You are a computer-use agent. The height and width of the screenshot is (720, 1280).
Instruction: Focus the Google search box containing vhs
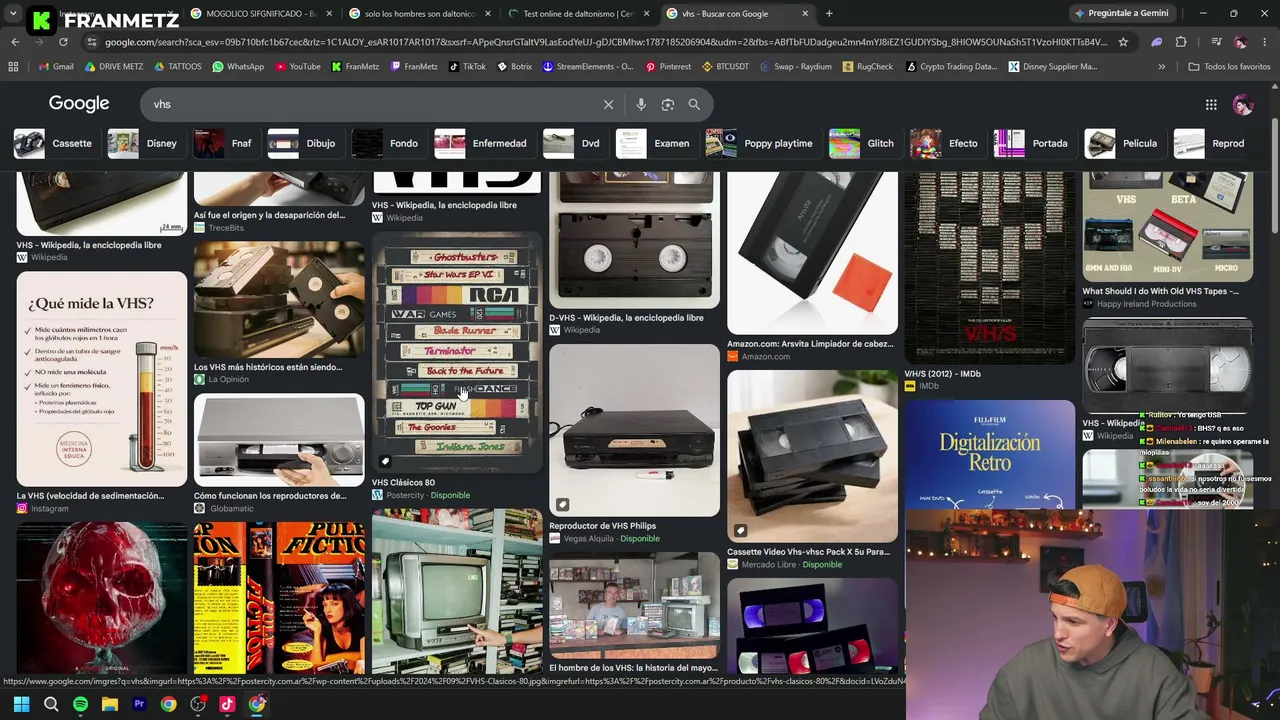tap(370, 104)
